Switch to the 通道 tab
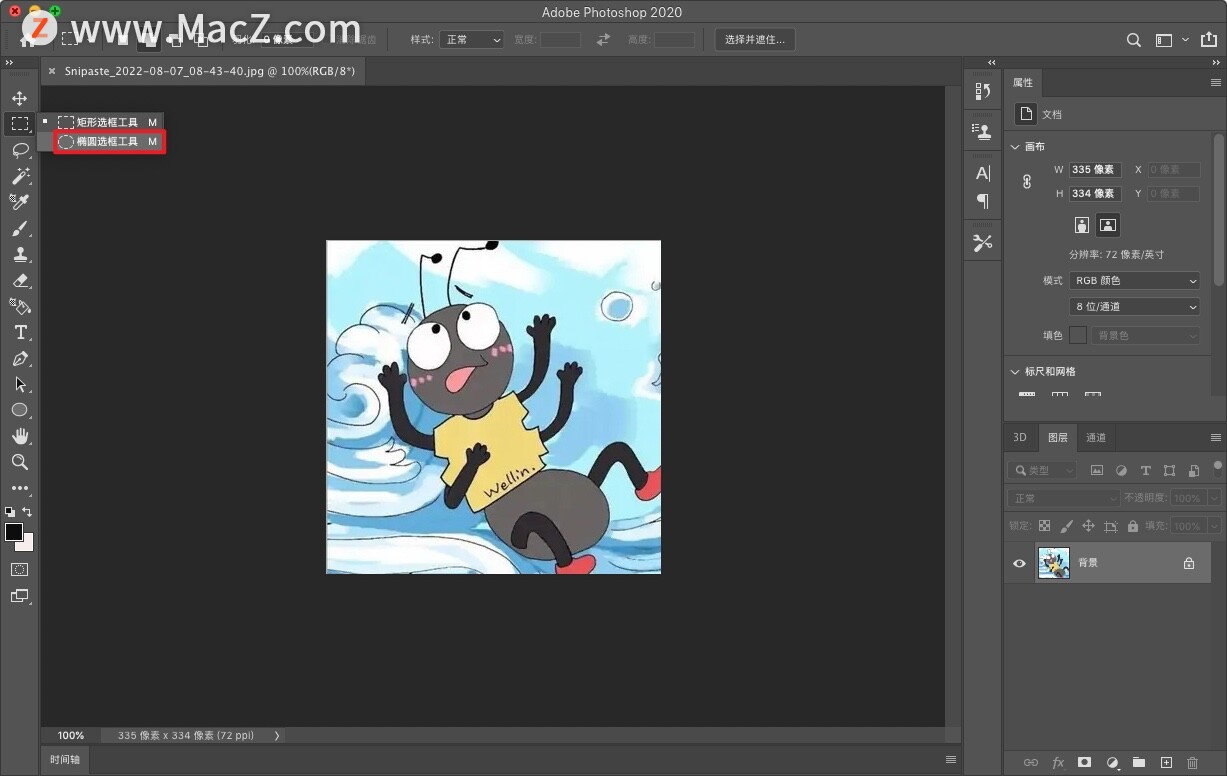 [x=1096, y=437]
